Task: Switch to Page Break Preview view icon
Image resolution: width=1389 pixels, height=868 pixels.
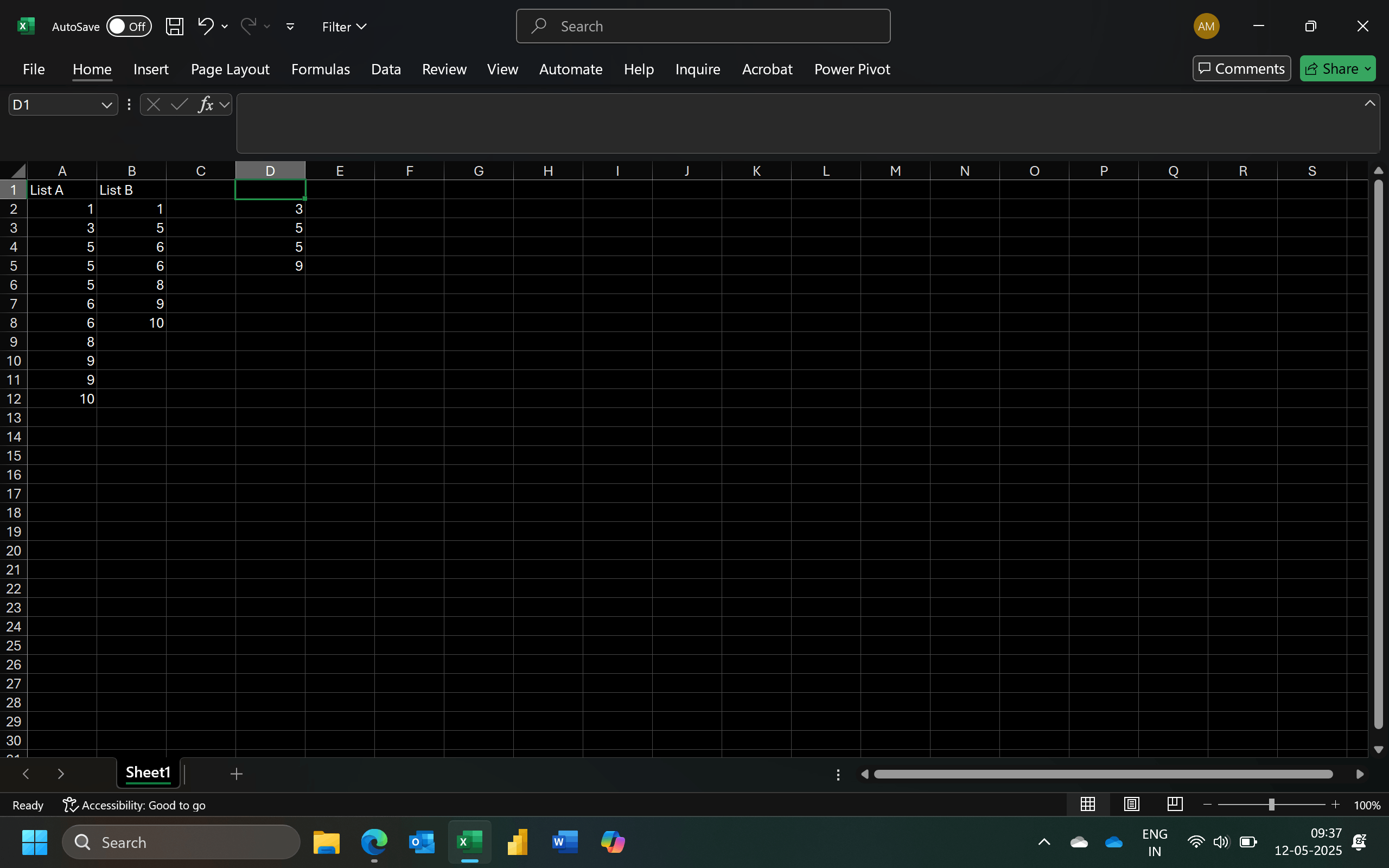Action: pyautogui.click(x=1175, y=805)
